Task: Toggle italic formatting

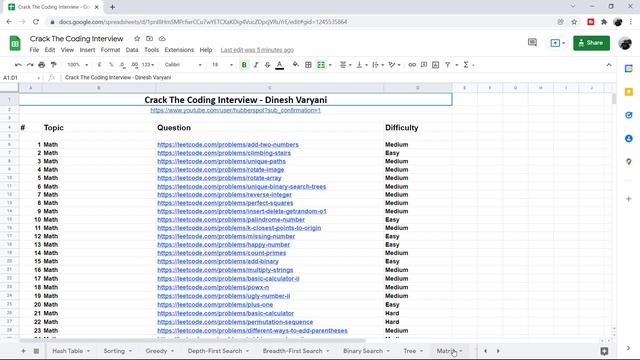Action: pyautogui.click(x=256, y=65)
